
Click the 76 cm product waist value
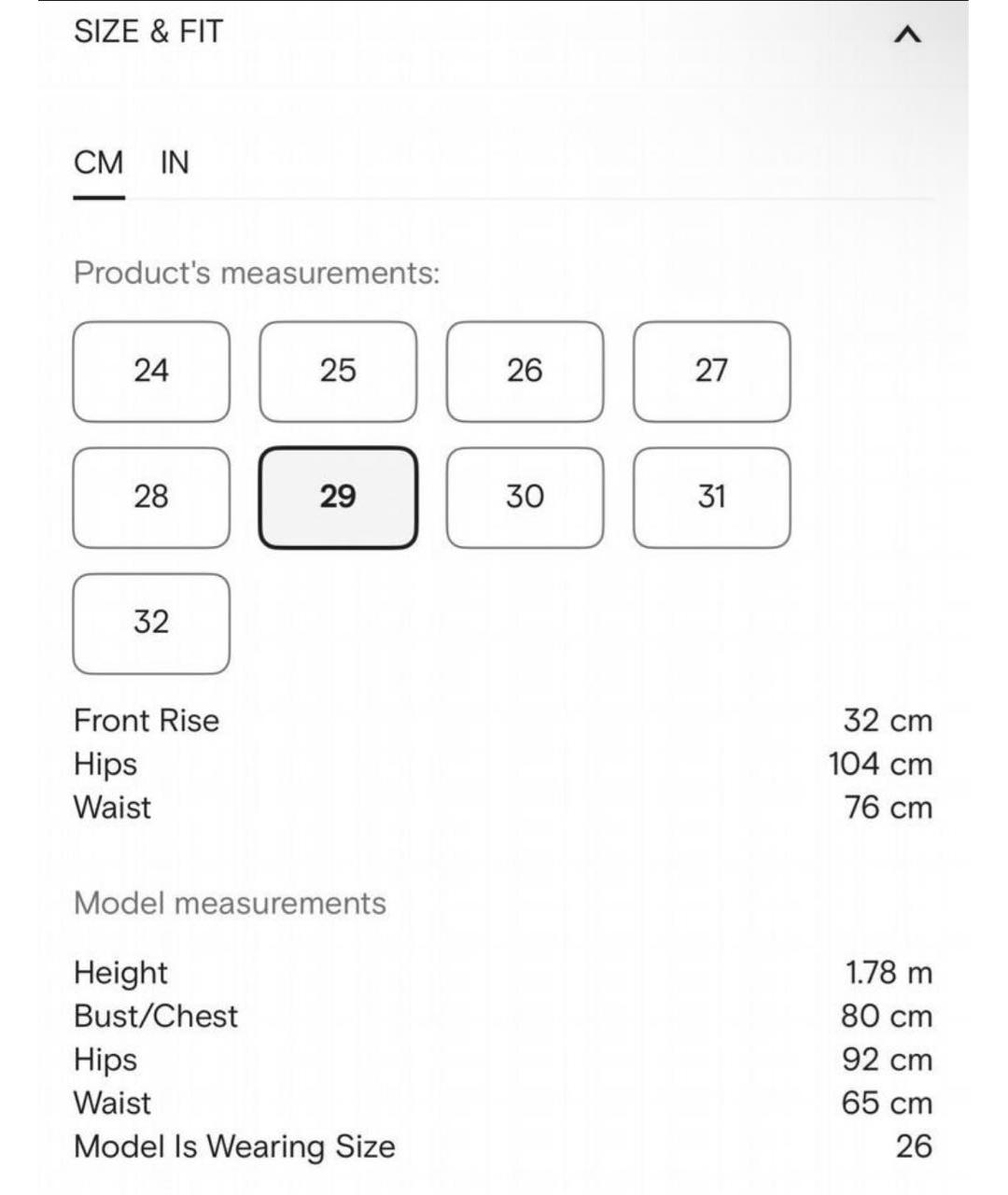pos(888,808)
